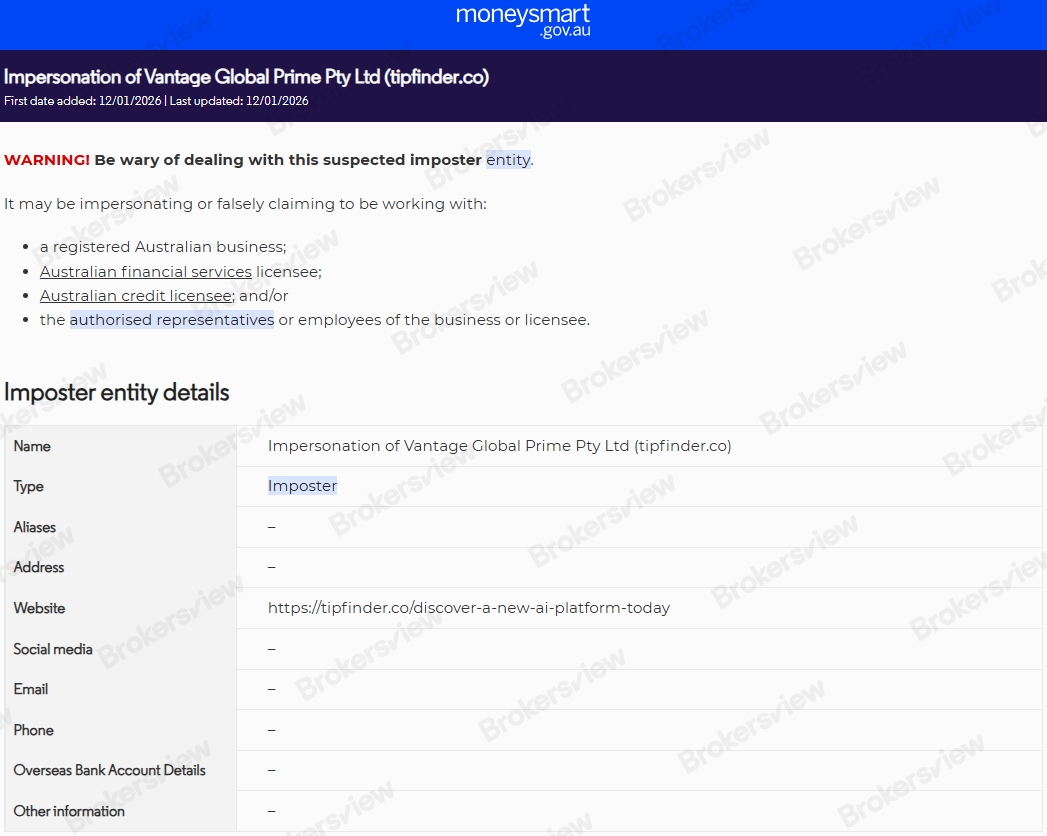Viewport: 1047px width, 836px height.
Task: Click the Social media row label
Action: [x=53, y=649]
